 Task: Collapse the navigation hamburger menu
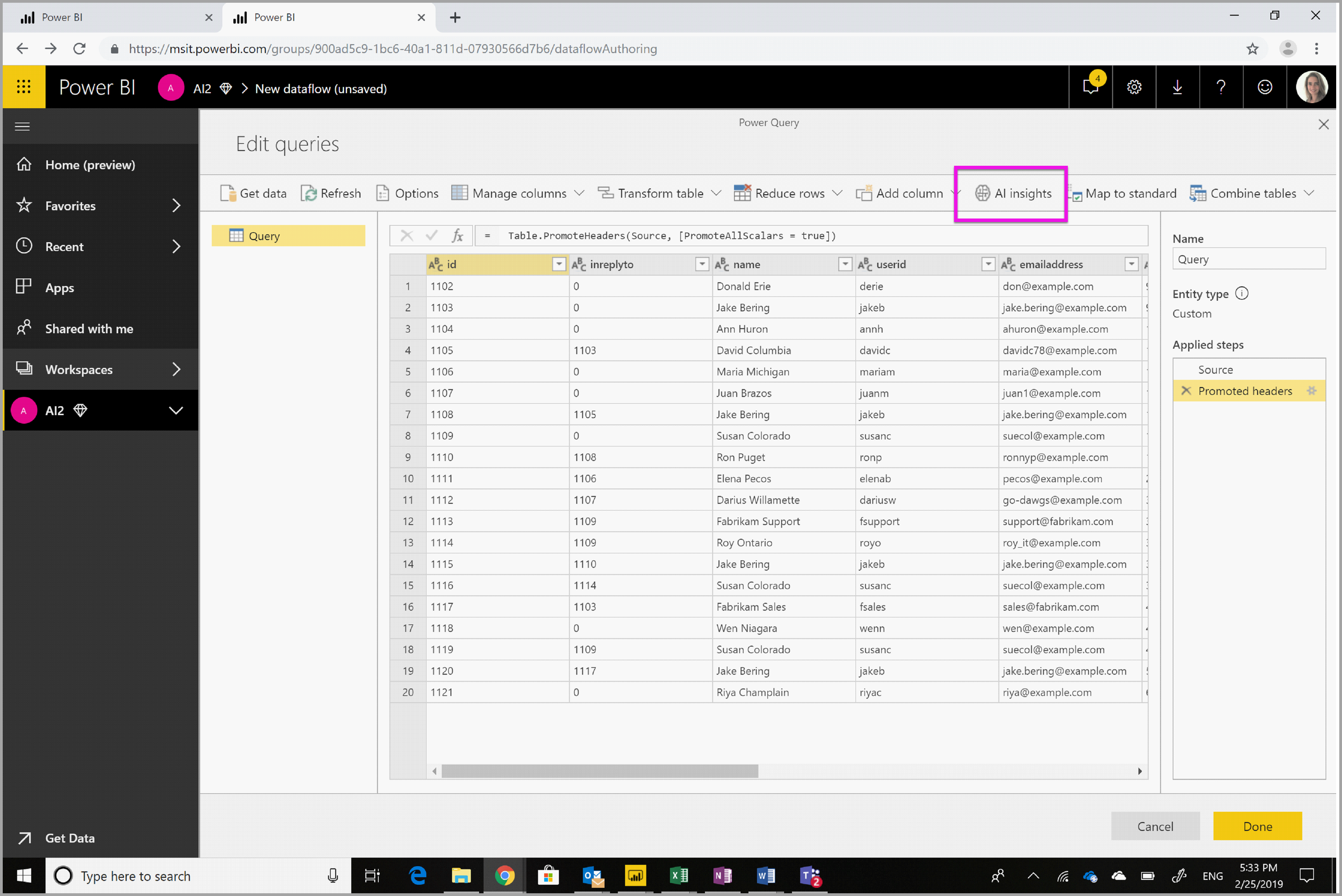pos(22,126)
